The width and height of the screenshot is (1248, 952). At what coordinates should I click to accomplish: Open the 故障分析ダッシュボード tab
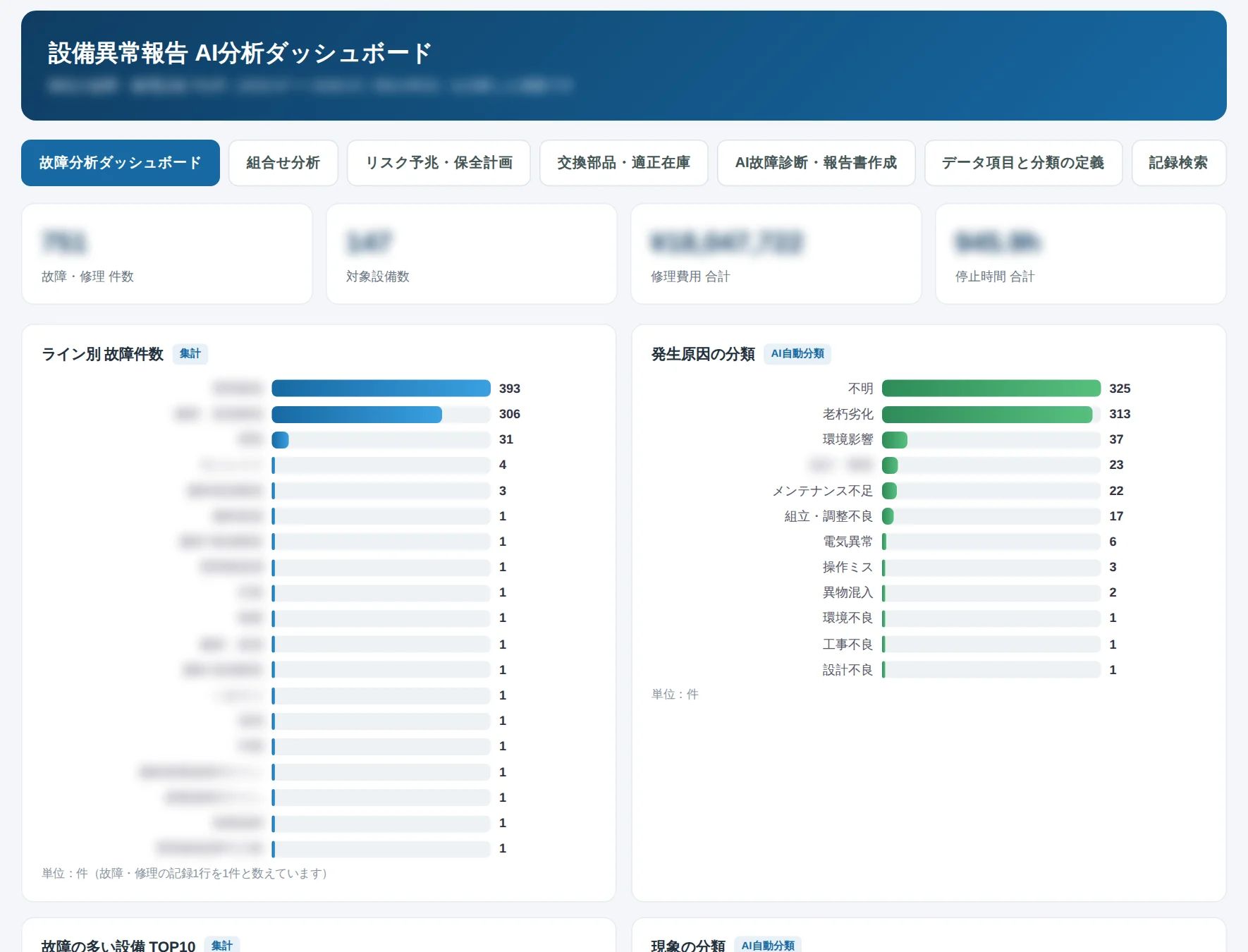121,163
